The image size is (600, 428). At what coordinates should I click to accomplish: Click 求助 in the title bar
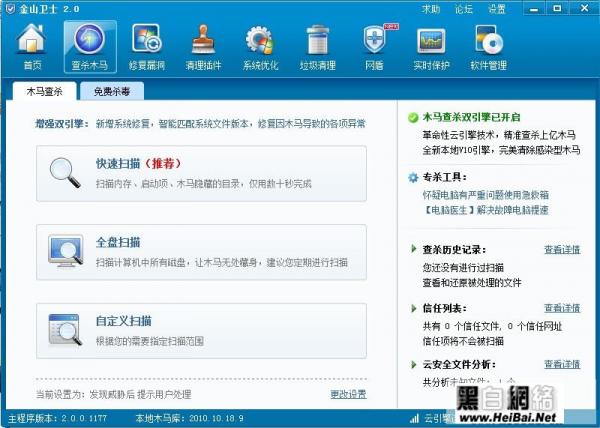tap(431, 8)
